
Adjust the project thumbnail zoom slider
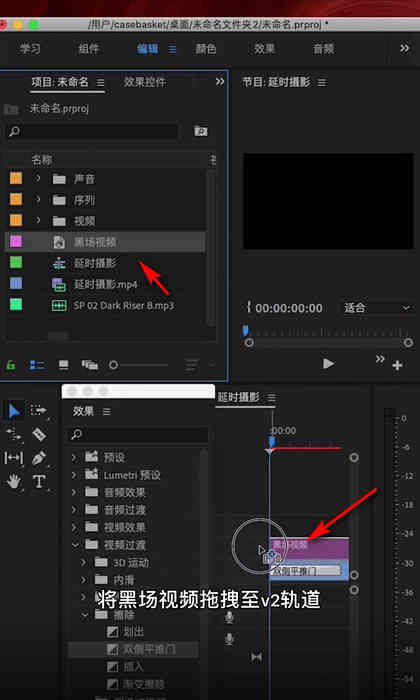140,365
